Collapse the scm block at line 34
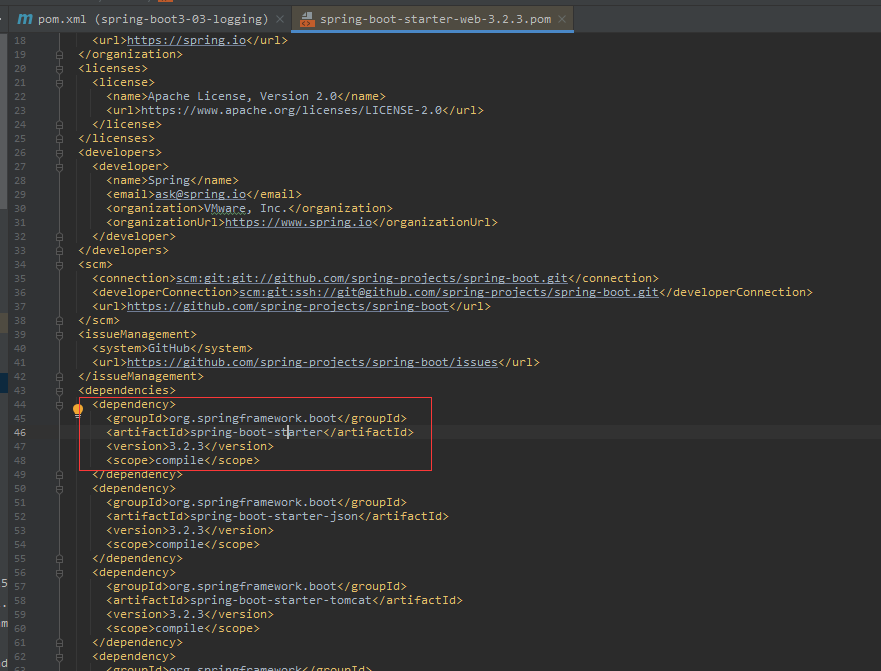The image size is (881, 671). coord(59,265)
